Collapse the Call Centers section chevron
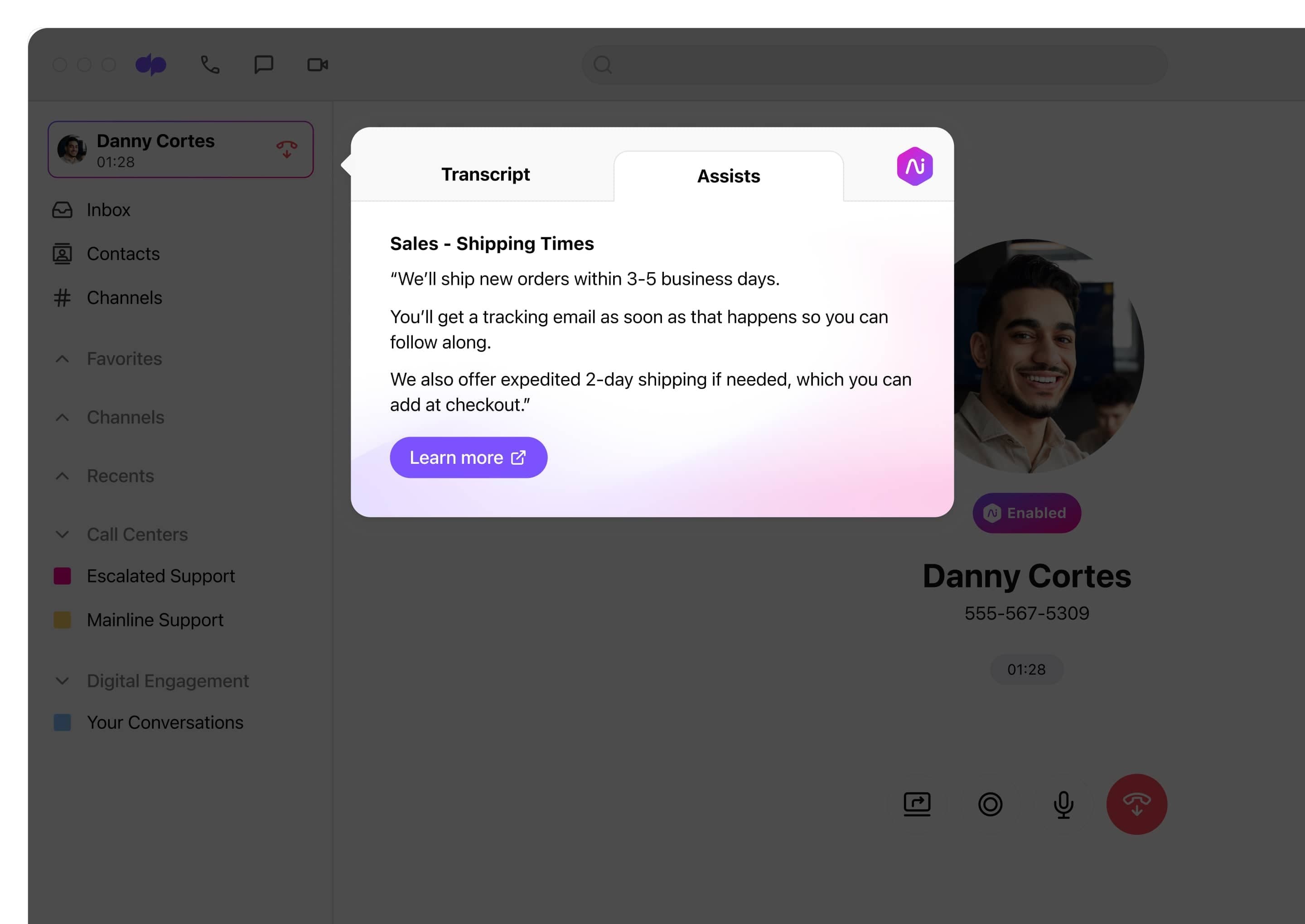 [62, 535]
